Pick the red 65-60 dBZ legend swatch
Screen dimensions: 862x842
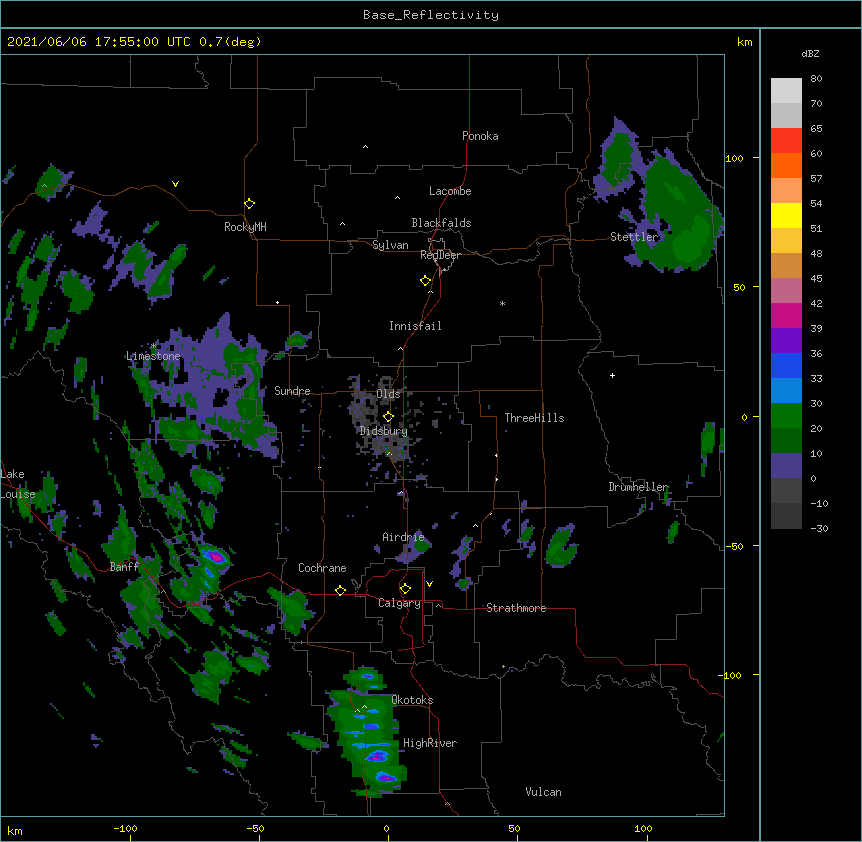click(786, 140)
